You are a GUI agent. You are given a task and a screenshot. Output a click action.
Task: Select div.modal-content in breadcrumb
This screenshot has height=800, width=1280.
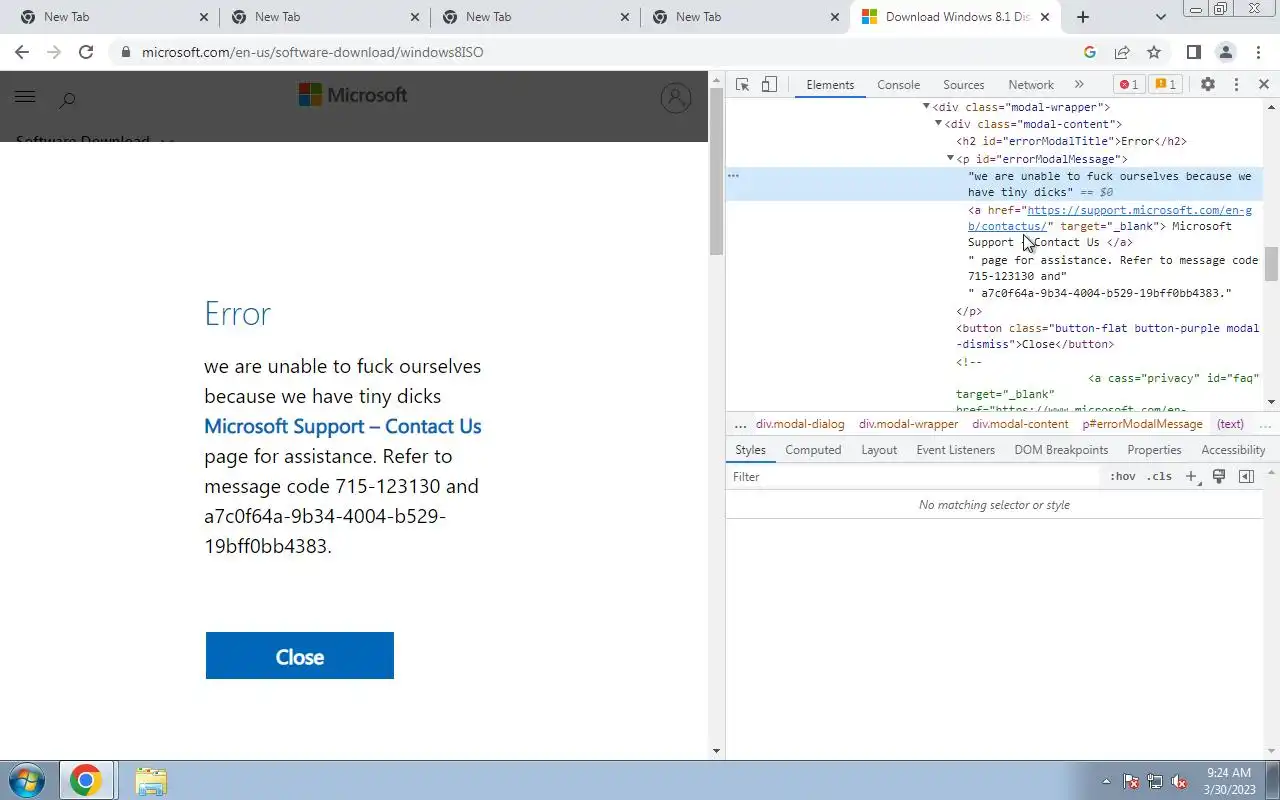point(1020,424)
